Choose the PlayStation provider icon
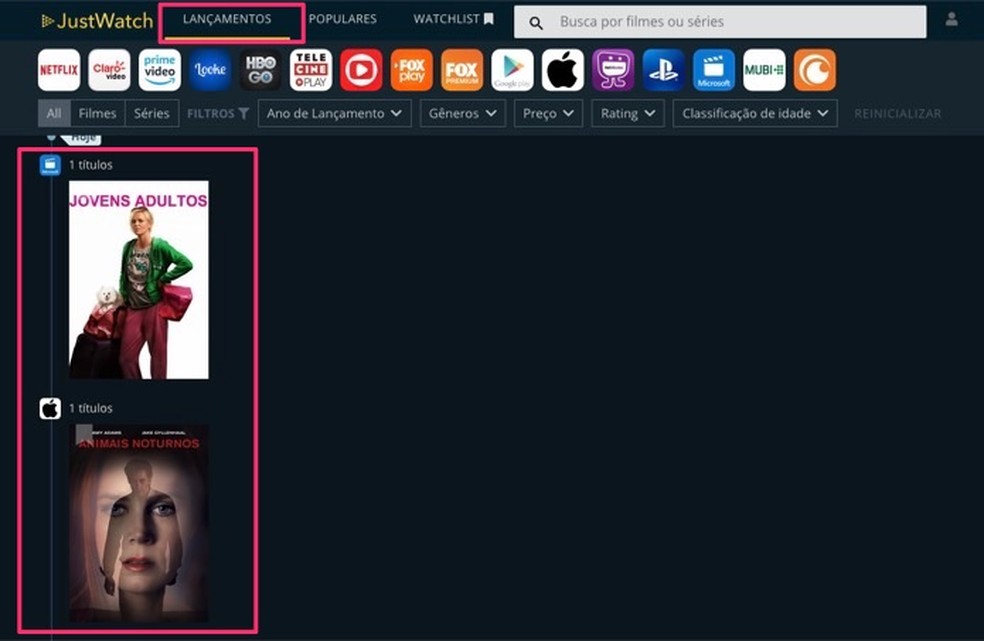 click(x=663, y=70)
